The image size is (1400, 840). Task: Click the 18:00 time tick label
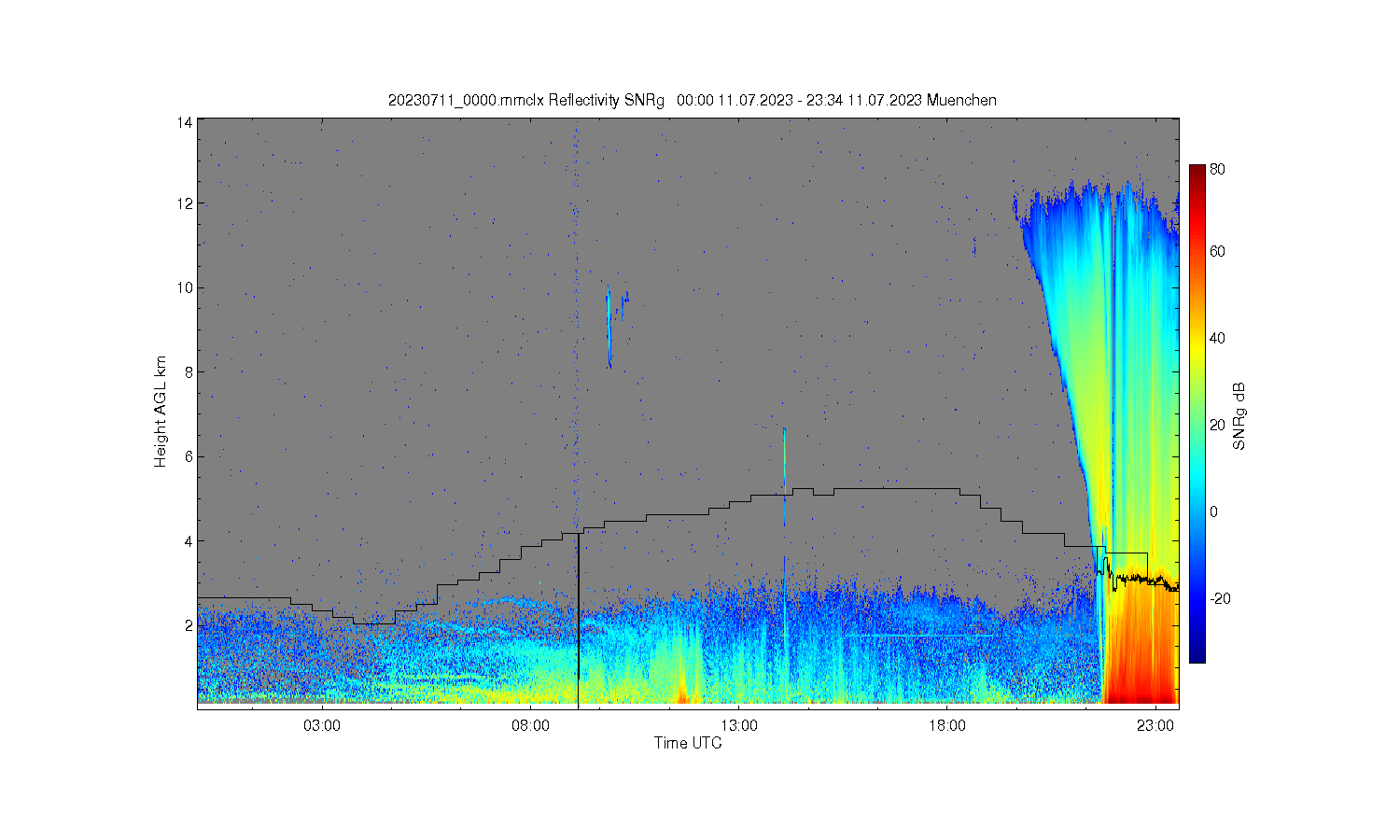pyautogui.click(x=947, y=725)
